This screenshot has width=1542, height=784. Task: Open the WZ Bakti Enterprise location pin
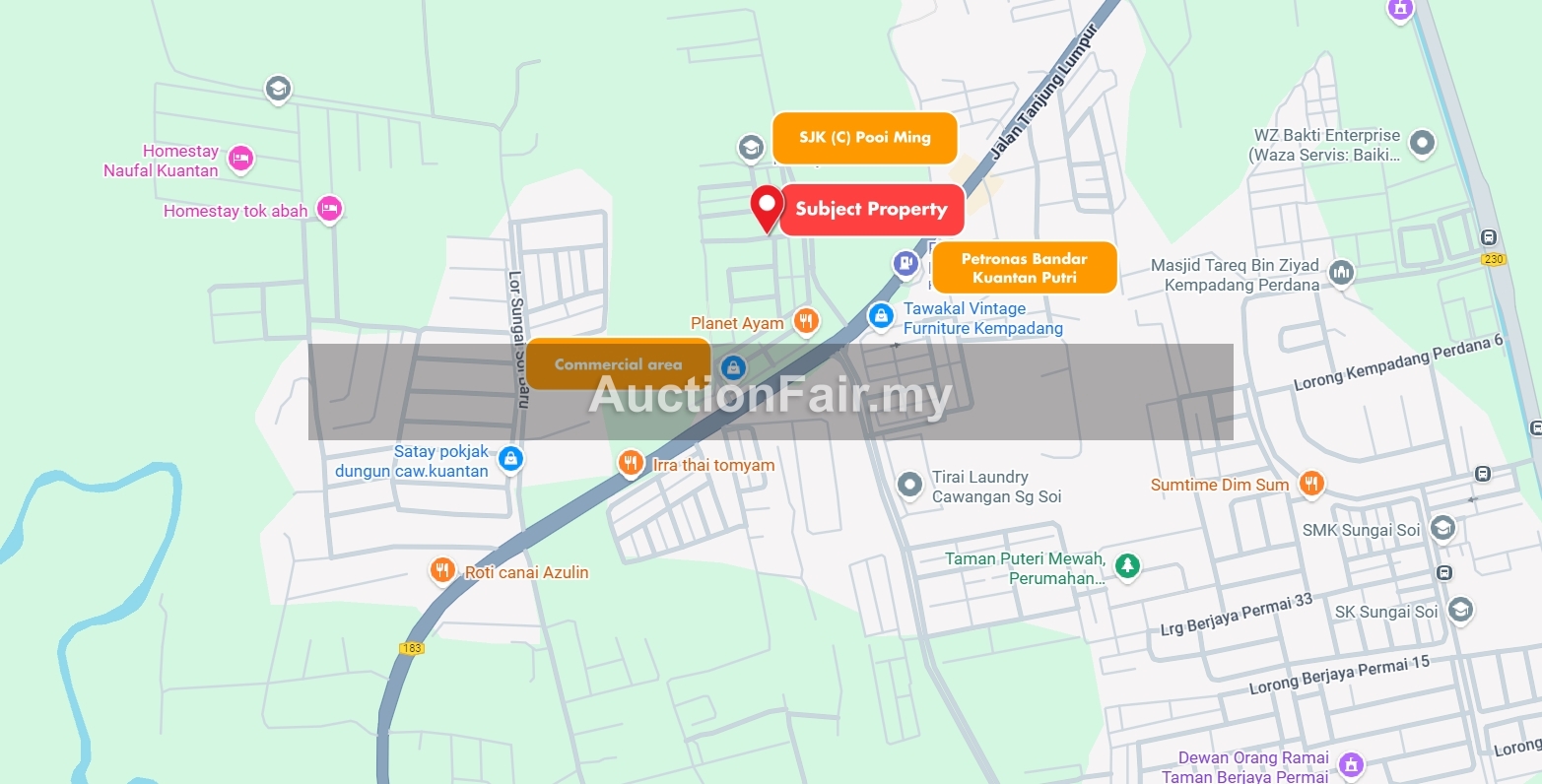coord(1422,144)
